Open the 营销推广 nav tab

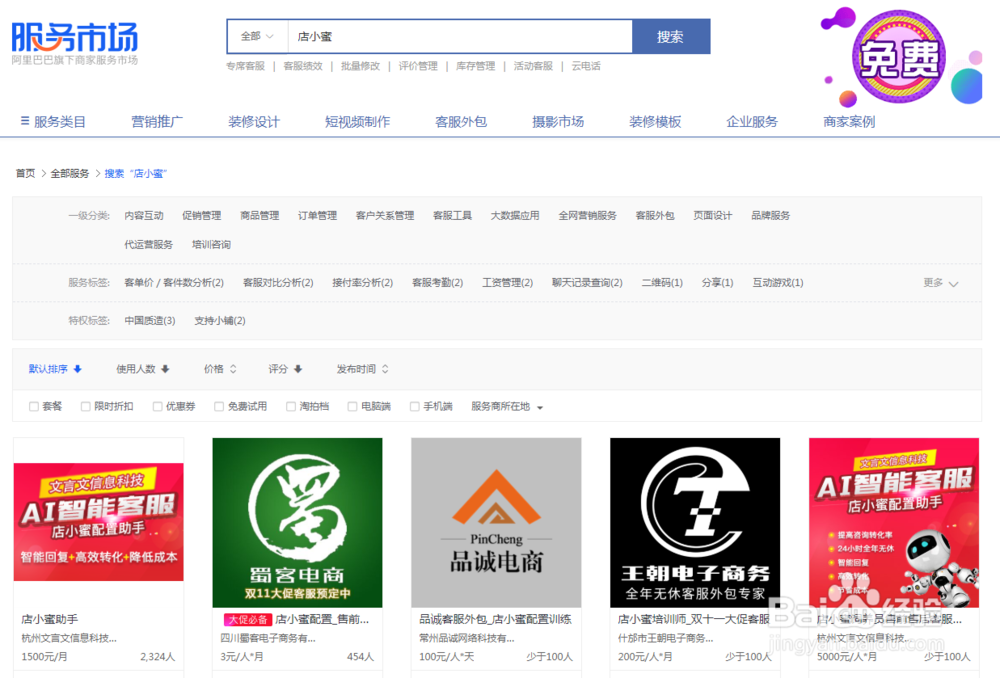point(157,121)
